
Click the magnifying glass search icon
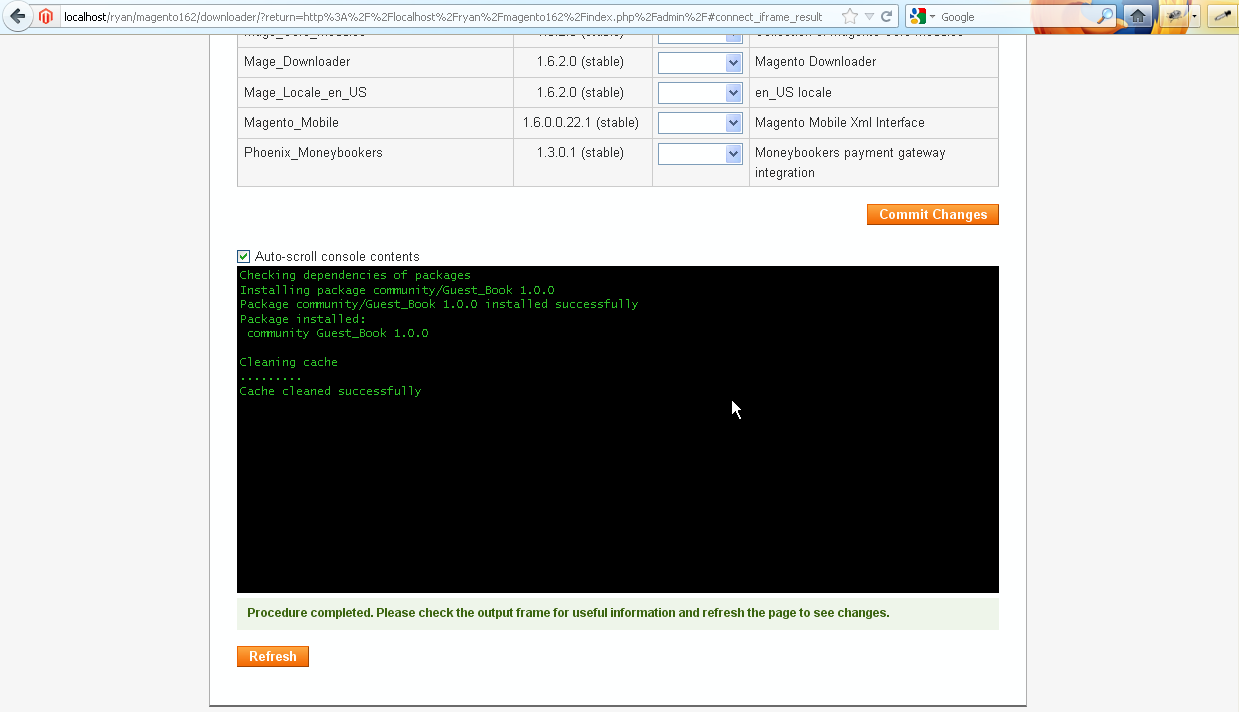click(1104, 16)
